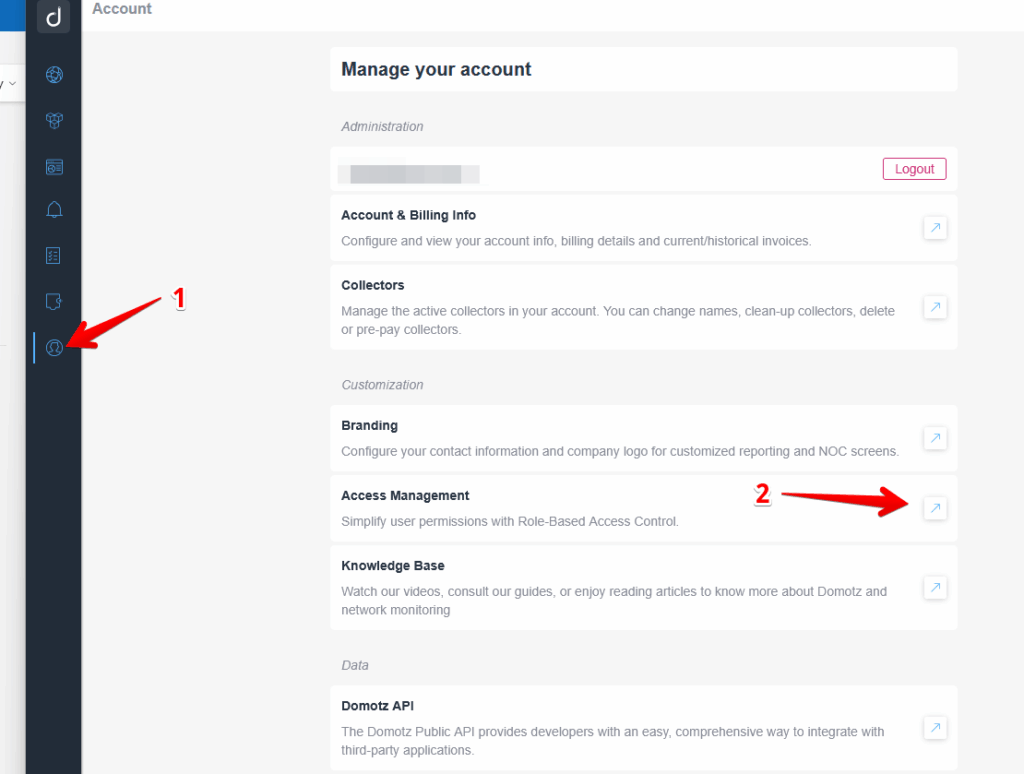
Task: Open the globe icon in sidebar
Action: 54,75
